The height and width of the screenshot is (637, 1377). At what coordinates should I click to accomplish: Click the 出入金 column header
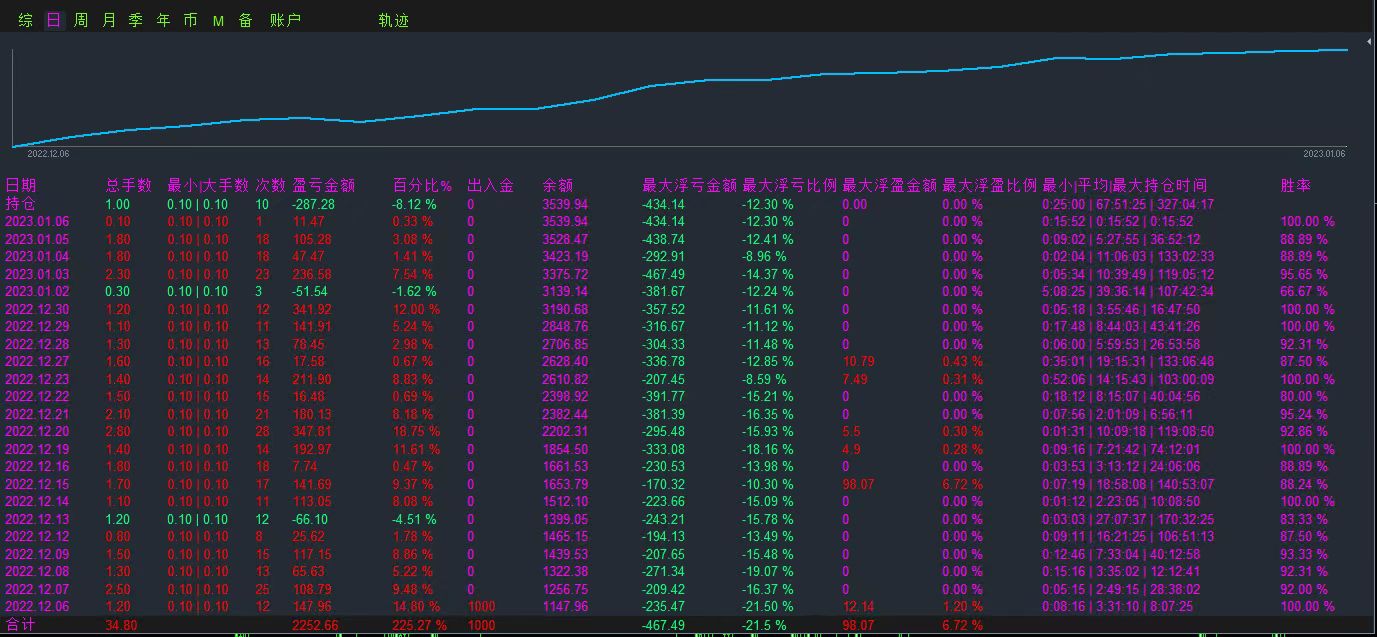[x=490, y=185]
